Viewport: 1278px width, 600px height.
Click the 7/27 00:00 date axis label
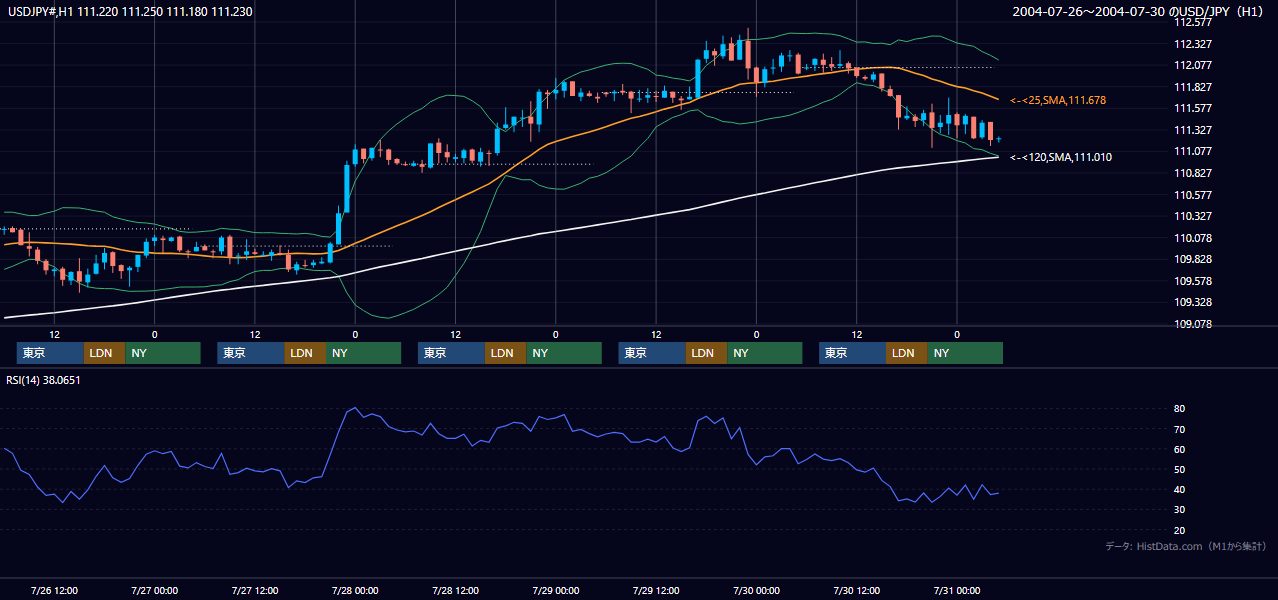pos(155,590)
